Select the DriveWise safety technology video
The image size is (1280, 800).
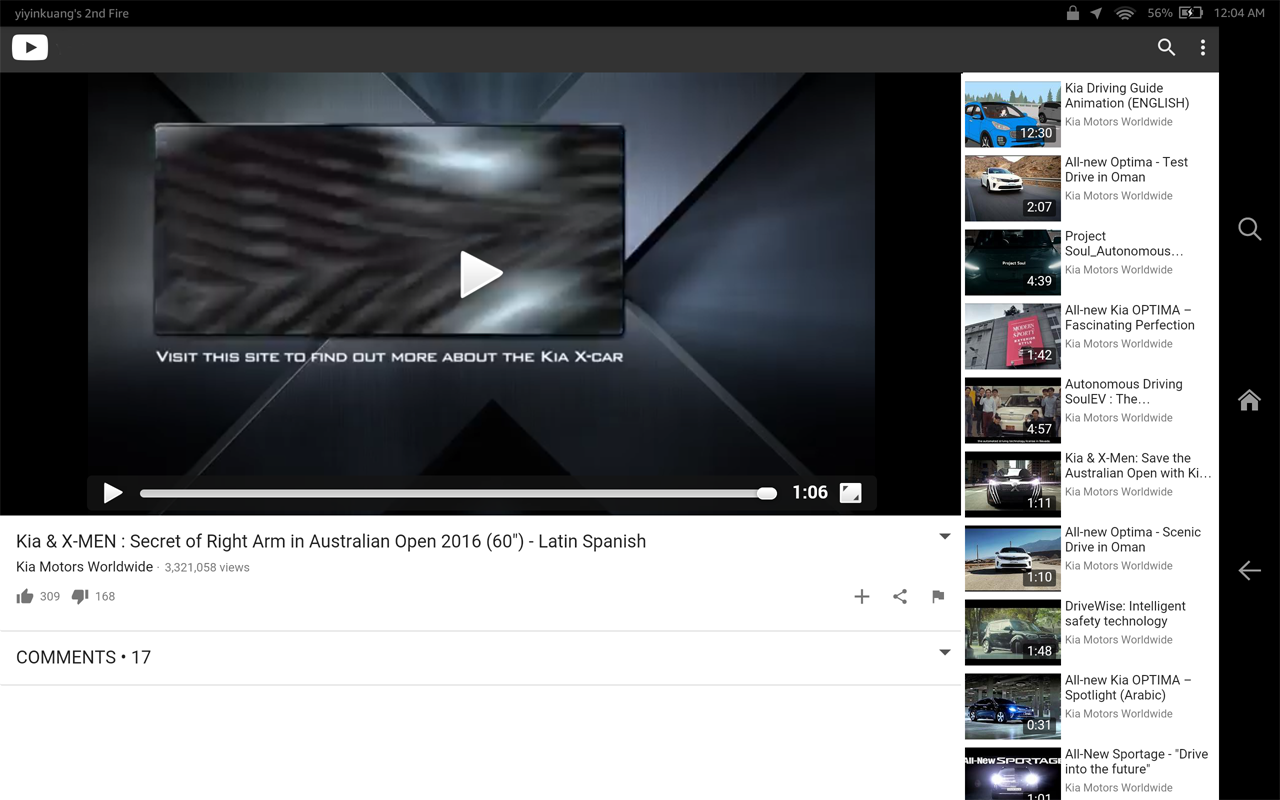tap(1089, 630)
